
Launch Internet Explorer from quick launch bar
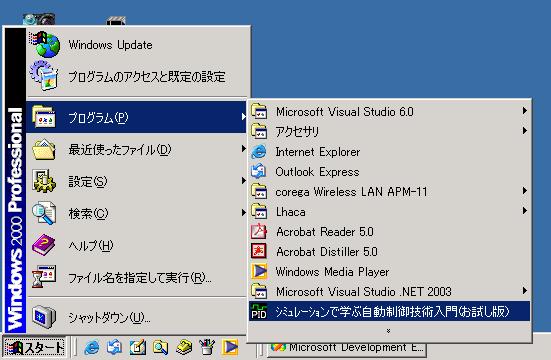[92, 347]
